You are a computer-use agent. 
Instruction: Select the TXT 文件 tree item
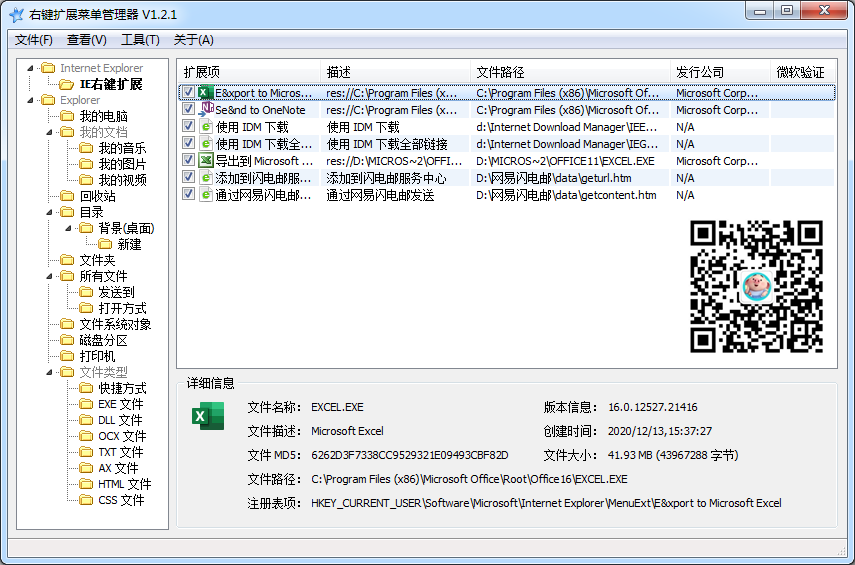click(x=121, y=452)
